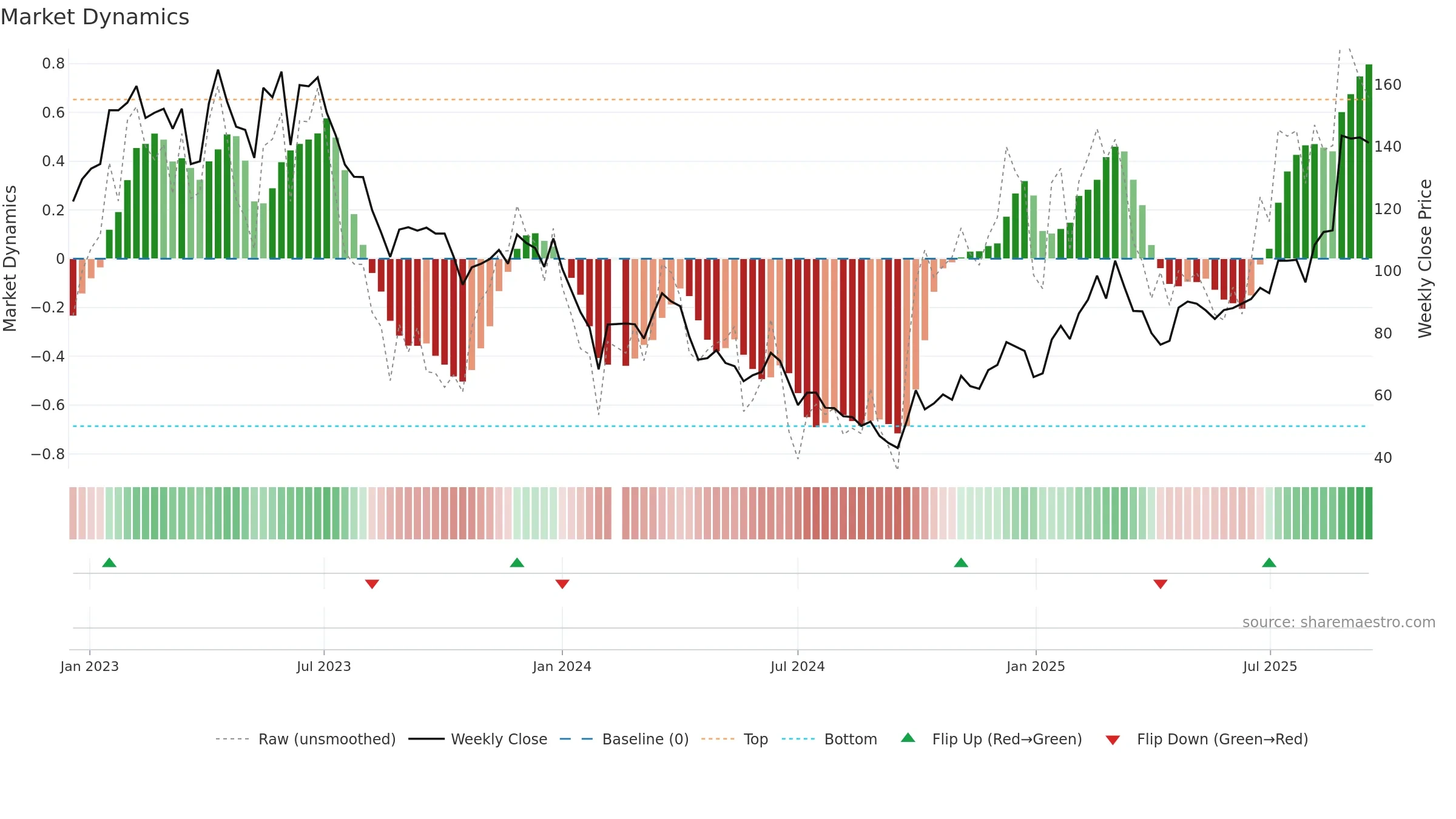This screenshot has height=819, width=1456.
Task: Click the flip-up marker near Jan 2023
Action: tap(109, 562)
